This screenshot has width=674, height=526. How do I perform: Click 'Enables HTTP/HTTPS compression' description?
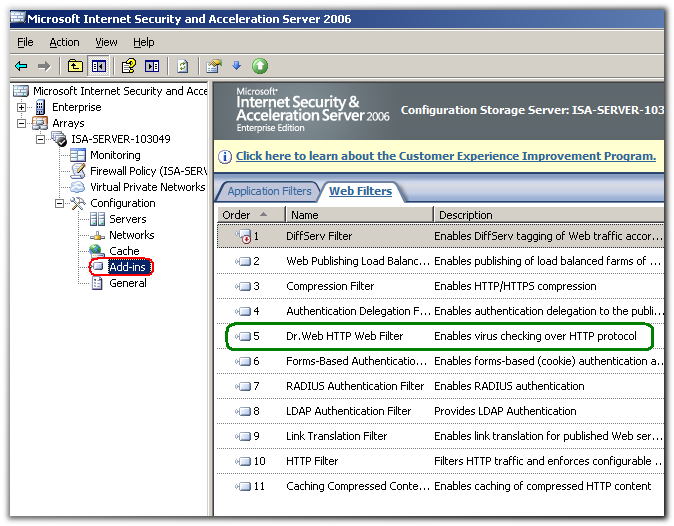(515, 286)
